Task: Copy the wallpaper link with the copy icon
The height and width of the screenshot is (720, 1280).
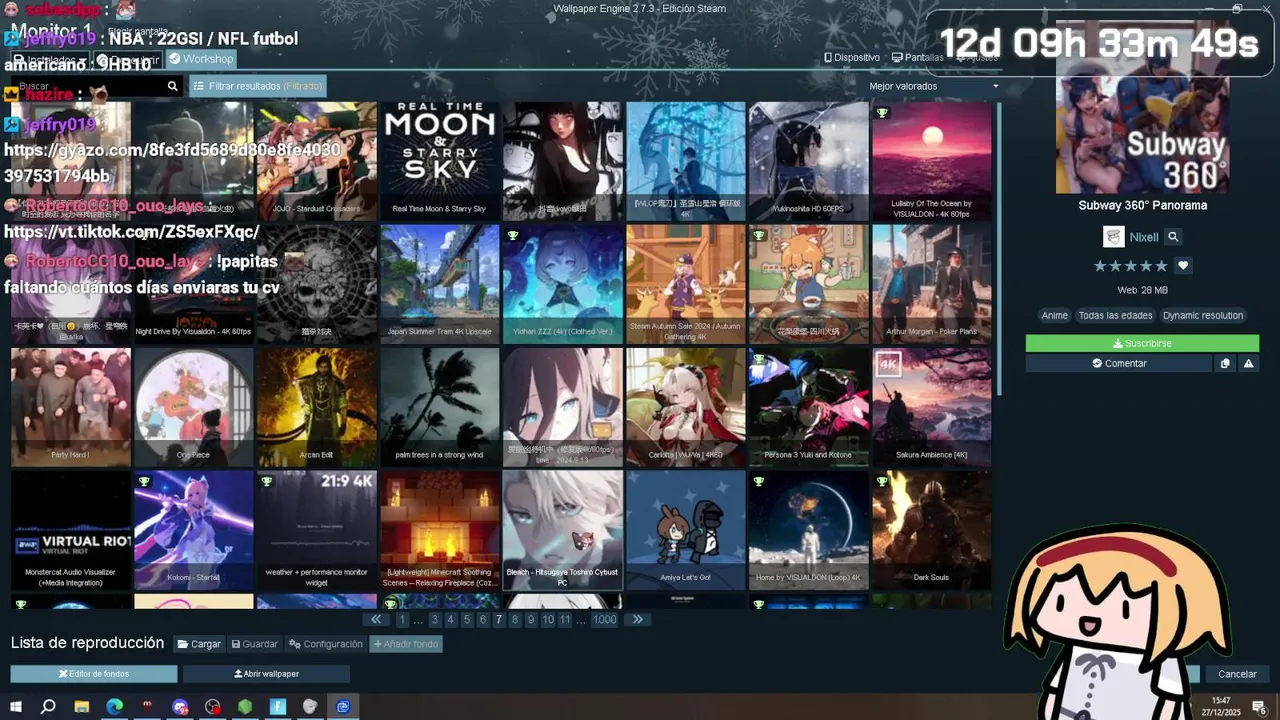Action: pos(1225,364)
